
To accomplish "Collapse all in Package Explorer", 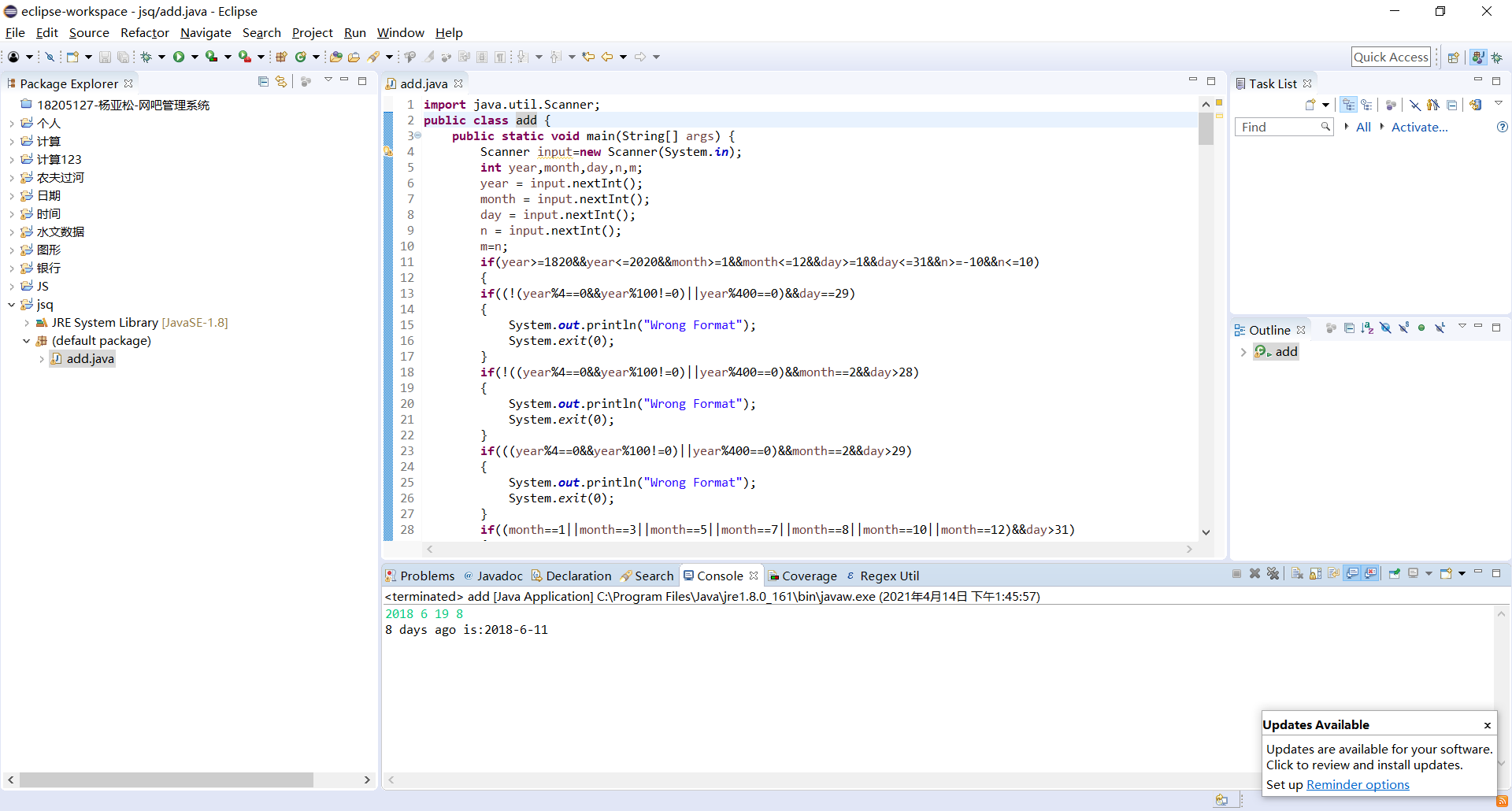I will click(x=263, y=82).
